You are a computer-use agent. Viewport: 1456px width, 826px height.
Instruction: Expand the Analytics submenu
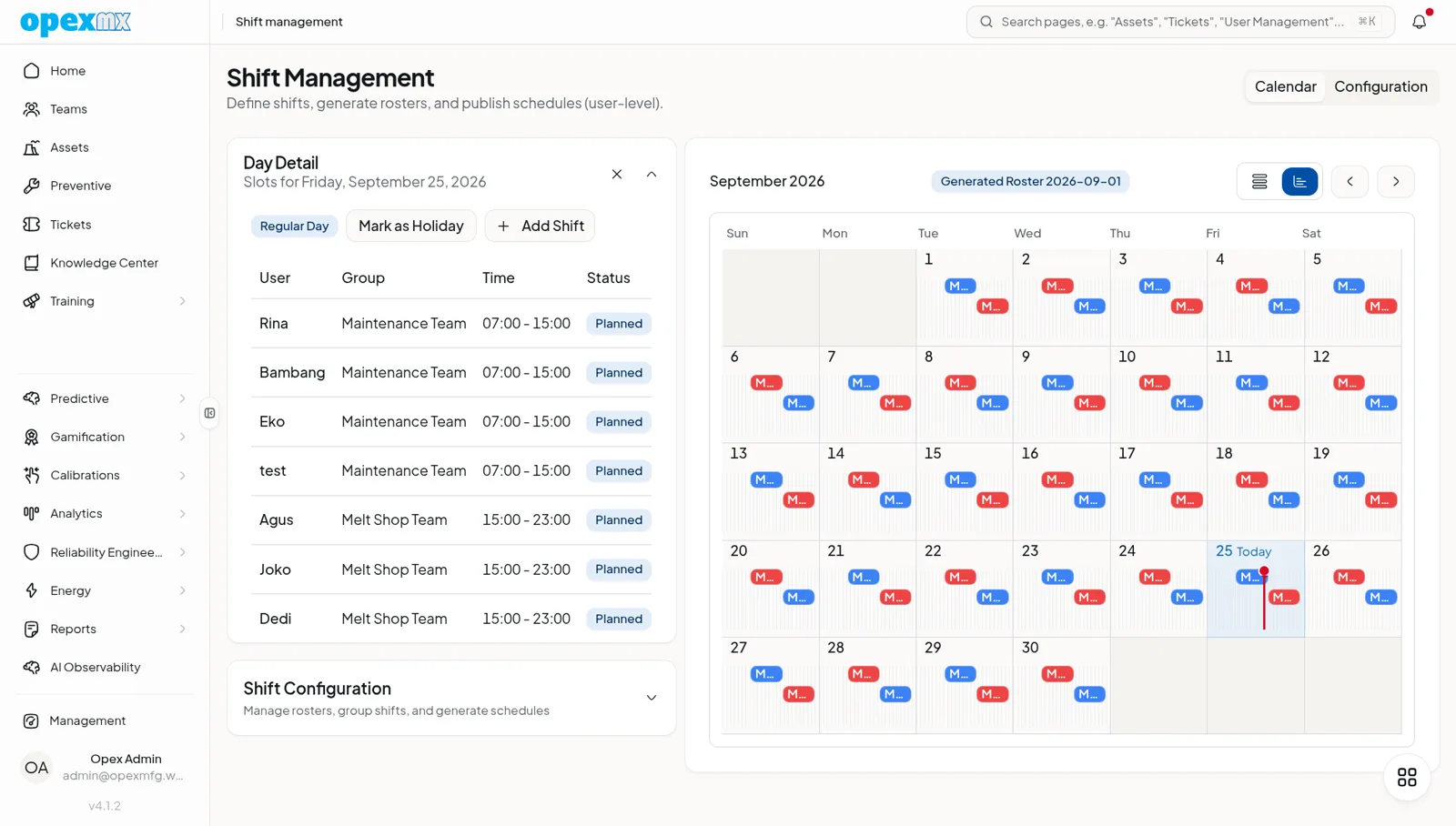(x=182, y=513)
